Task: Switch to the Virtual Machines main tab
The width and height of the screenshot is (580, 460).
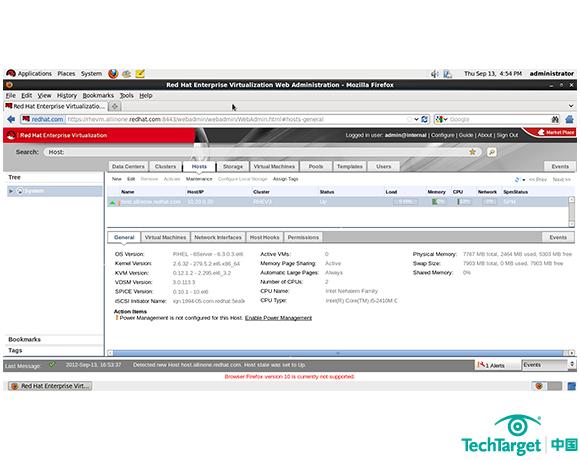Action: pos(274,166)
